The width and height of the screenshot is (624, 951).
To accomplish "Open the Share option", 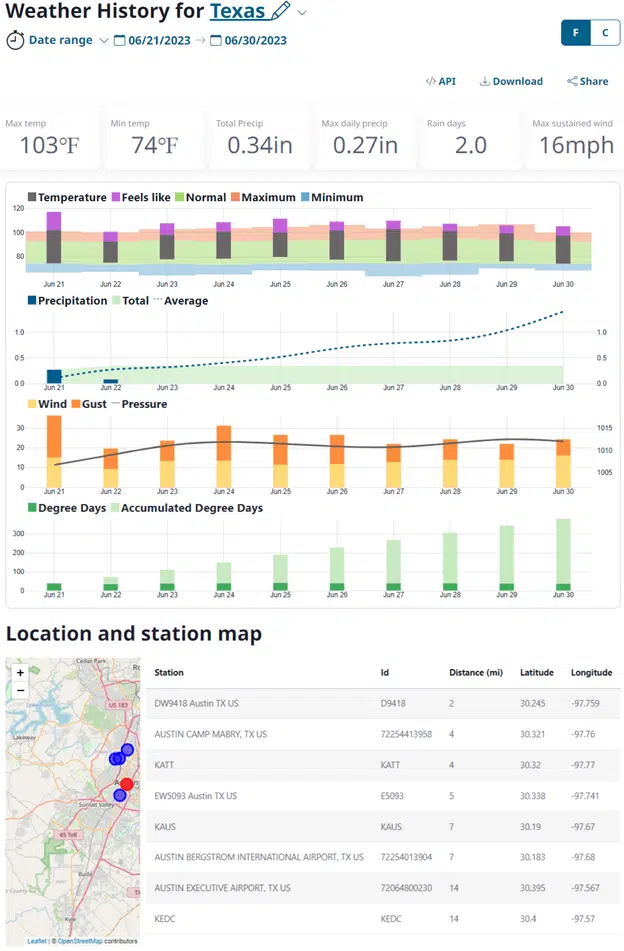I will [587, 81].
